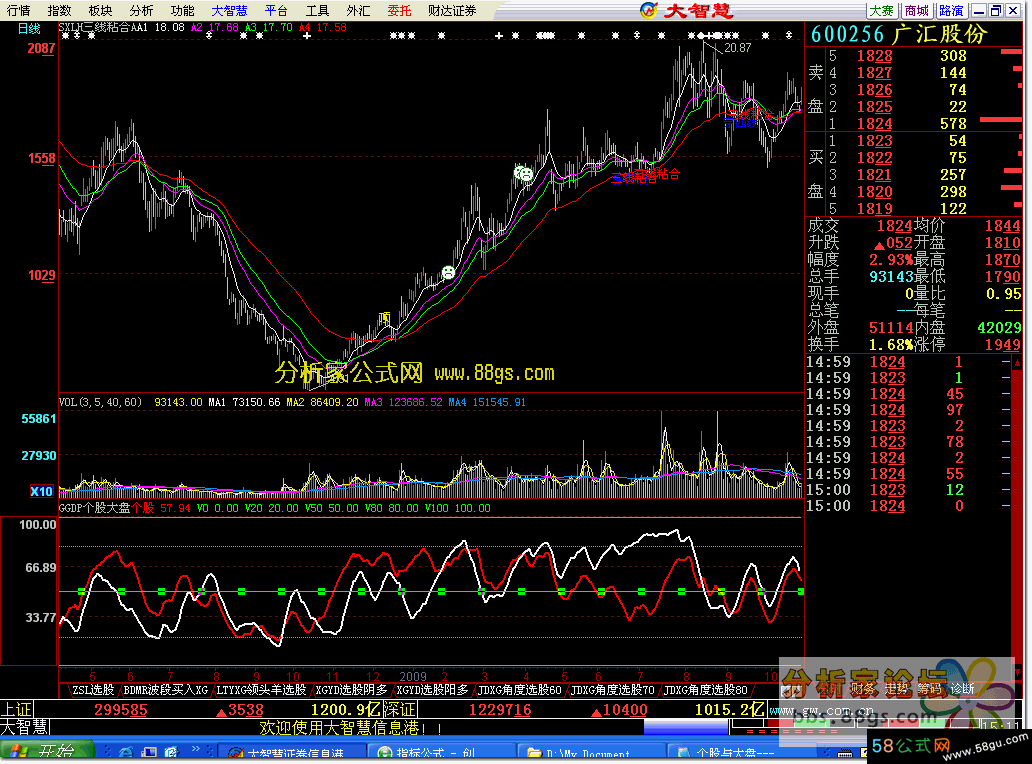Switch to the BDMR波段买入XG tab
This screenshot has height=764, width=1032.
pos(165,690)
